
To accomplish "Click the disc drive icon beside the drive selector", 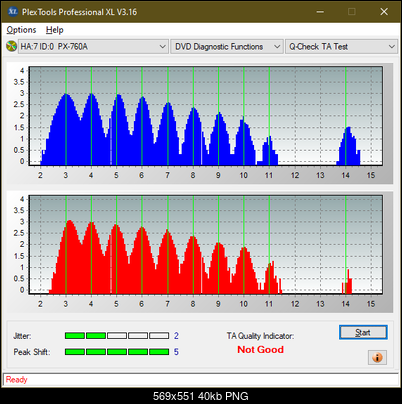I will point(11,46).
